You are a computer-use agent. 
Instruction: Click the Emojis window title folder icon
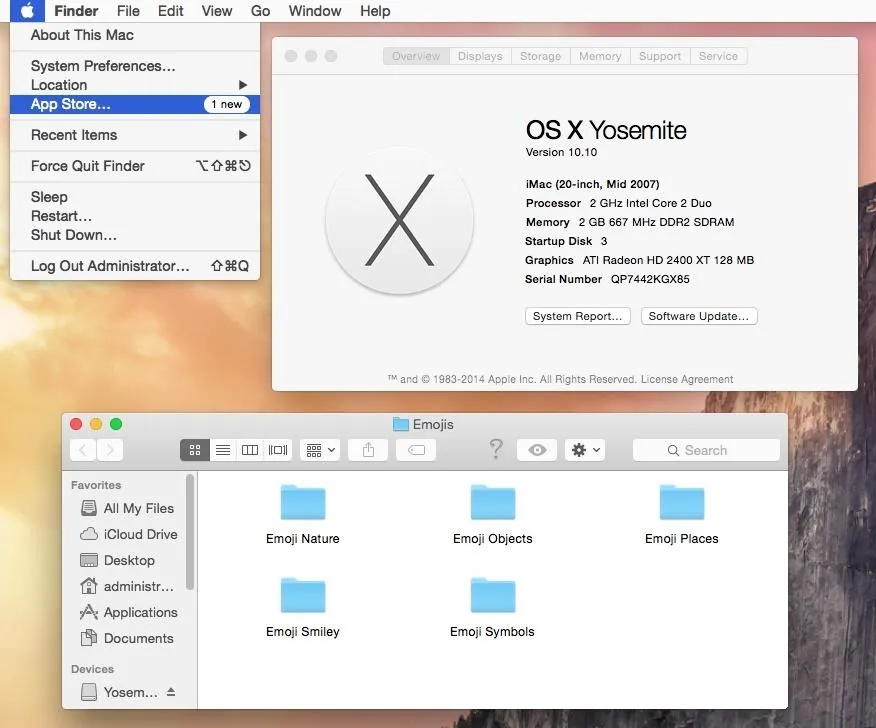click(x=401, y=424)
